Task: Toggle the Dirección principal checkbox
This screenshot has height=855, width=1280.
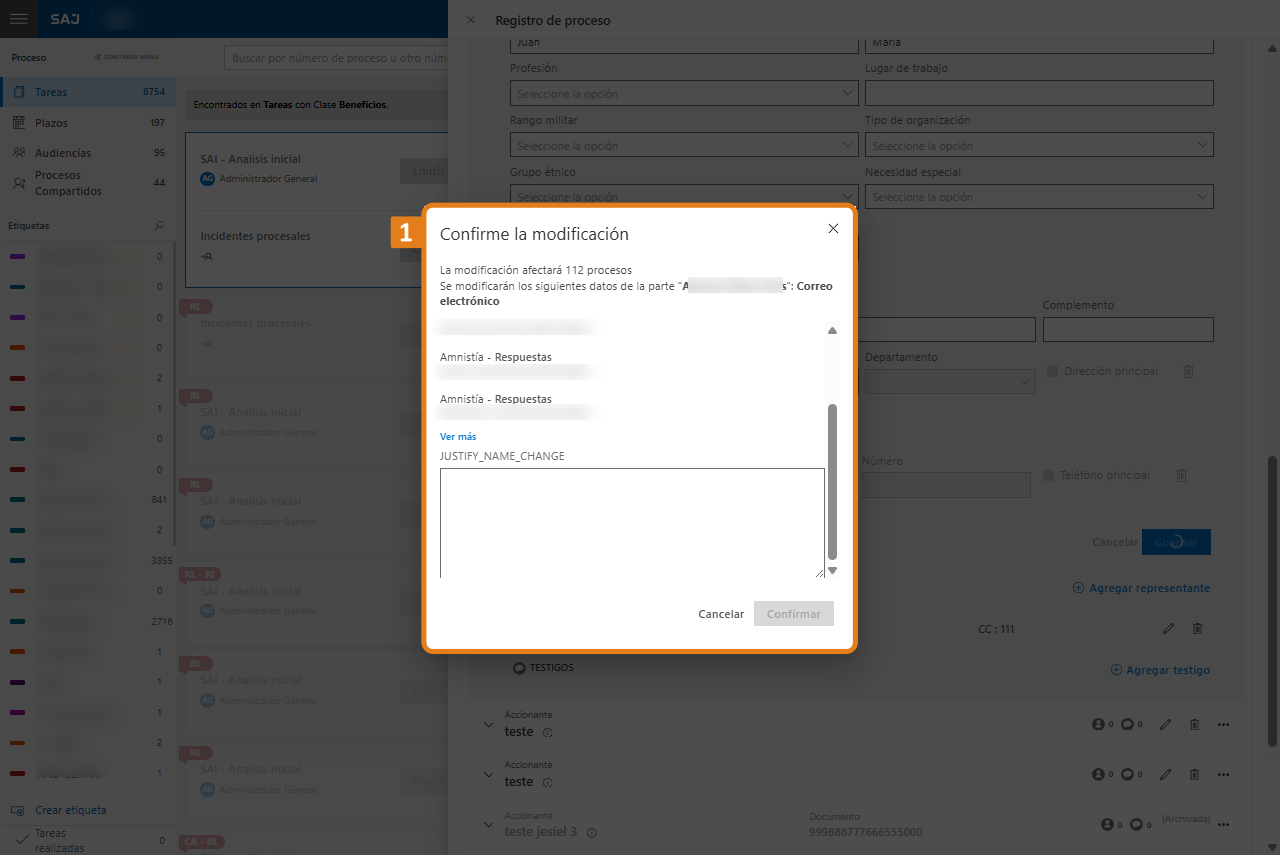Action: (1052, 371)
